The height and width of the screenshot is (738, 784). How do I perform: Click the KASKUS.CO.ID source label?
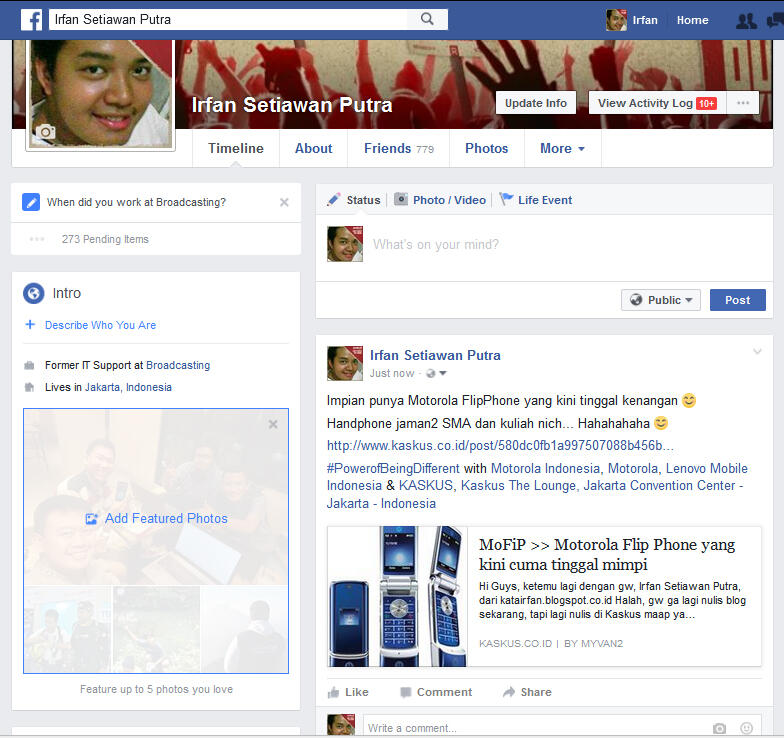[516, 644]
